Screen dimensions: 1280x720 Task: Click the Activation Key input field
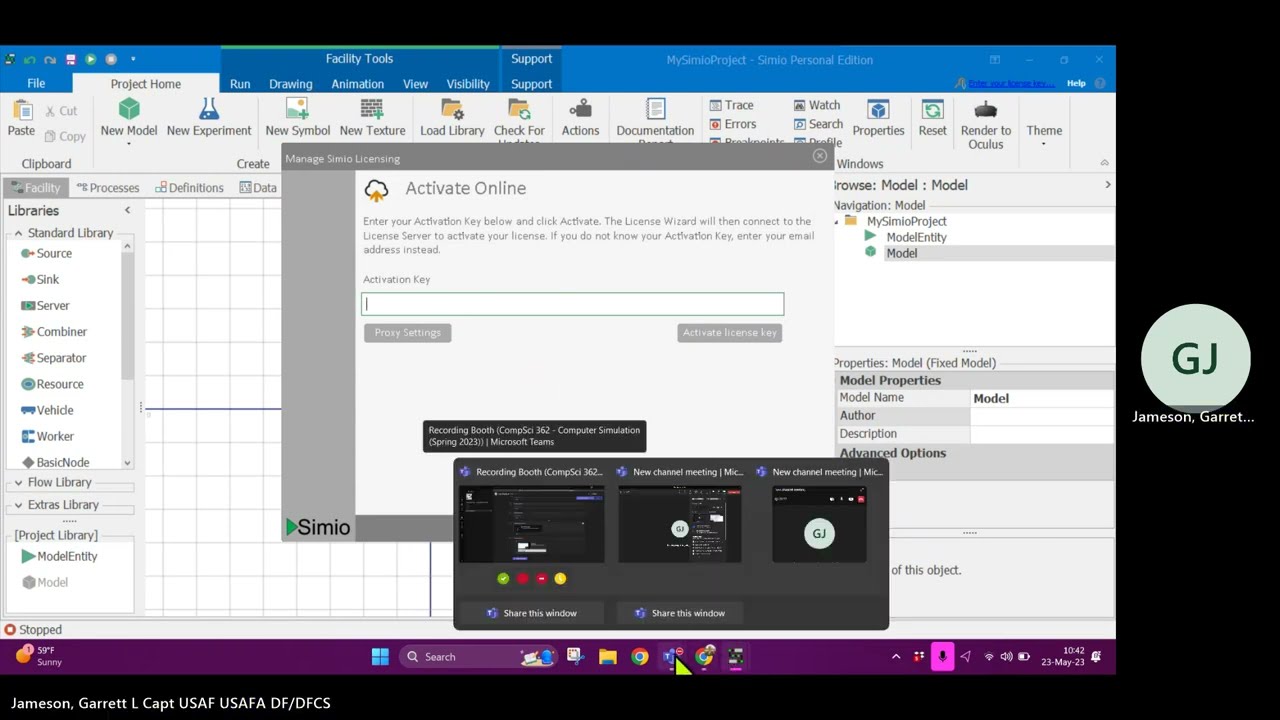coord(572,304)
